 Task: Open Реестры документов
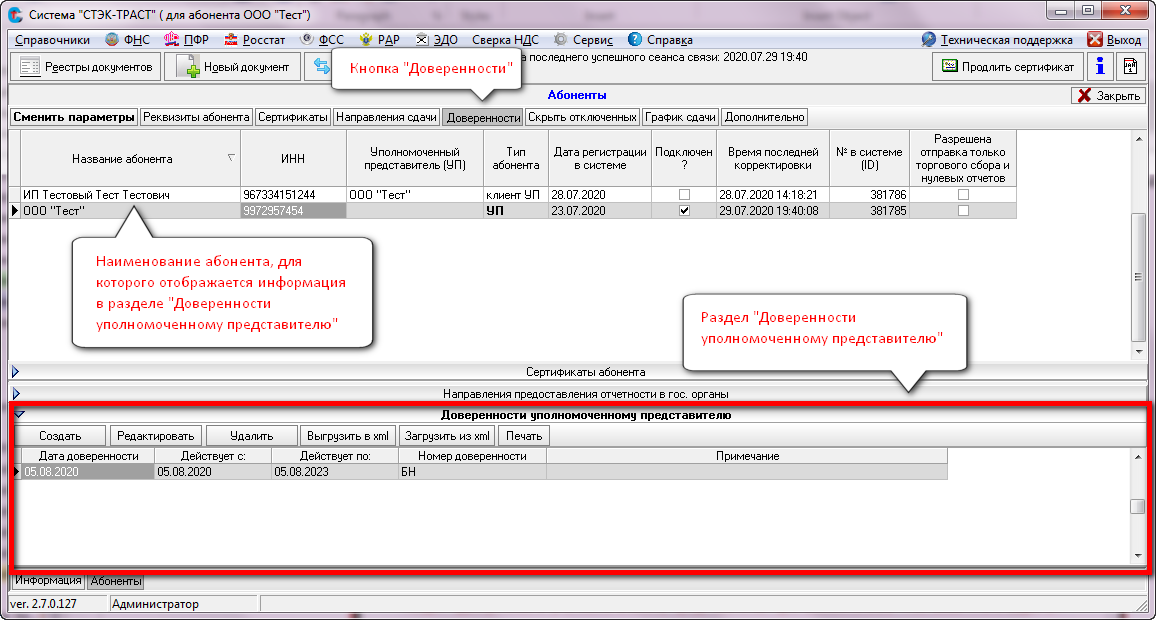click(86, 67)
